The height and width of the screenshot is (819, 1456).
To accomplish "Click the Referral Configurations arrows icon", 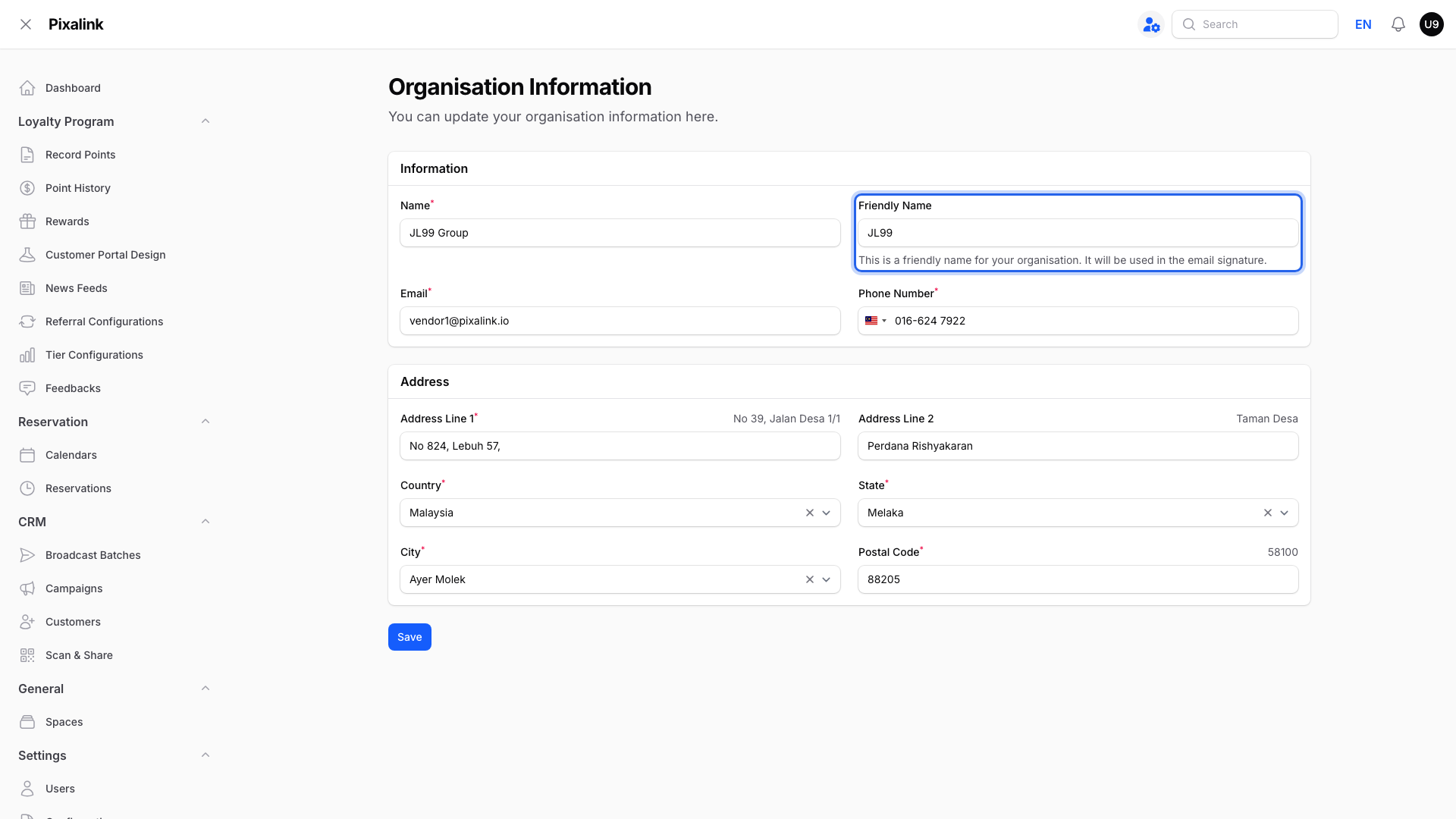I will coord(27,322).
